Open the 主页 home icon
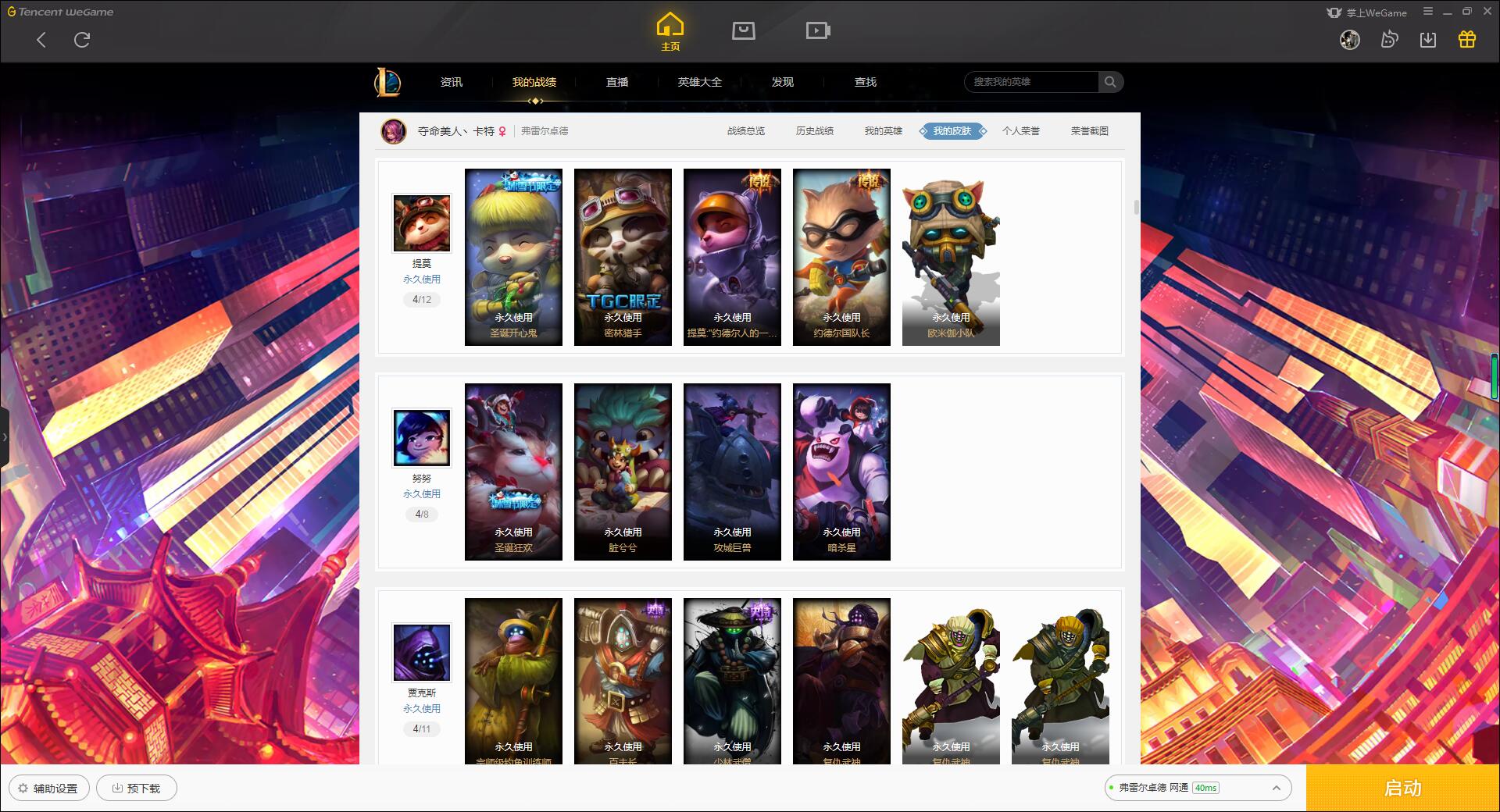1500x812 pixels. pos(670,32)
